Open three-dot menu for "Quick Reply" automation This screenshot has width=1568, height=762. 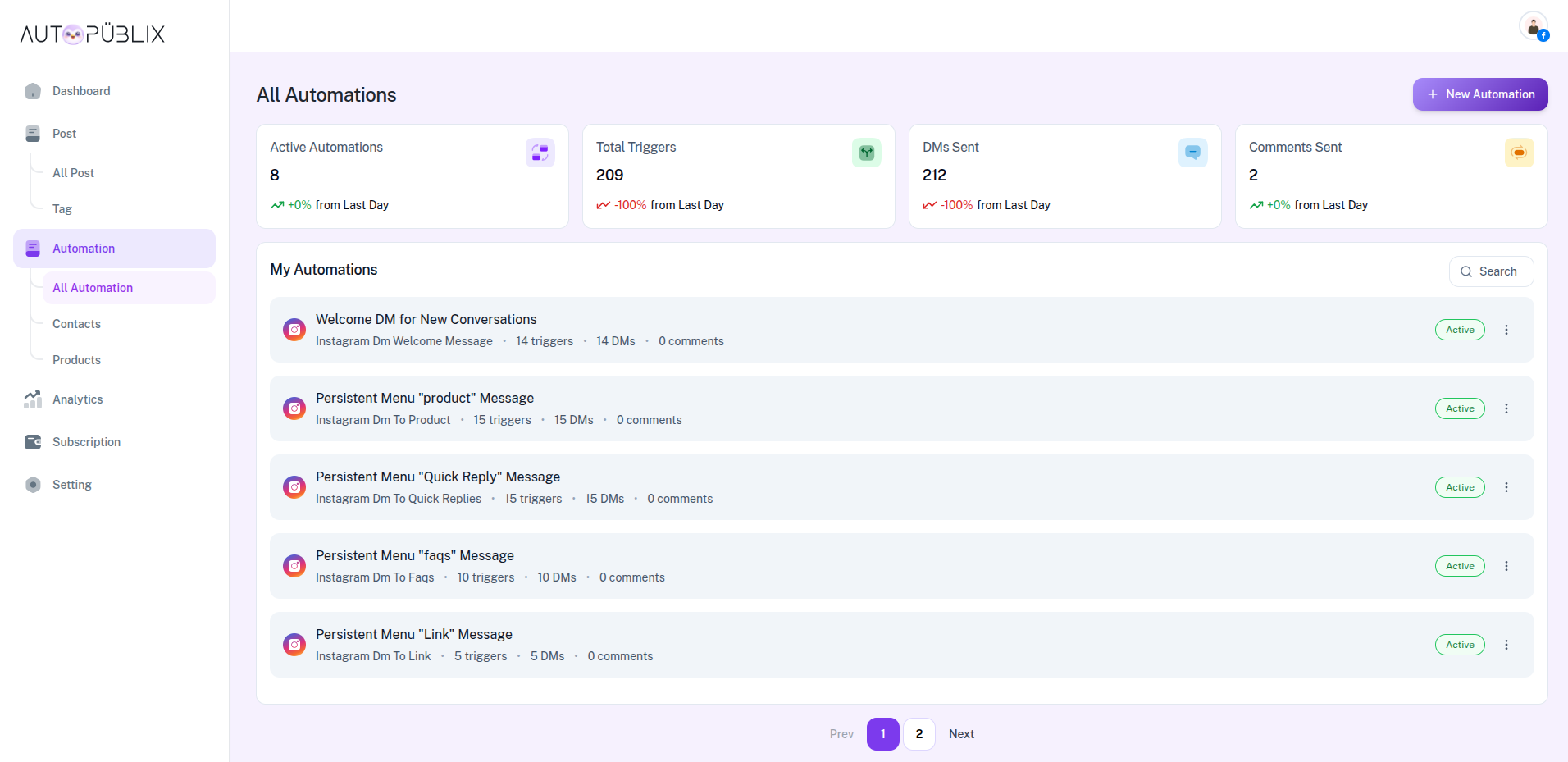(x=1506, y=487)
